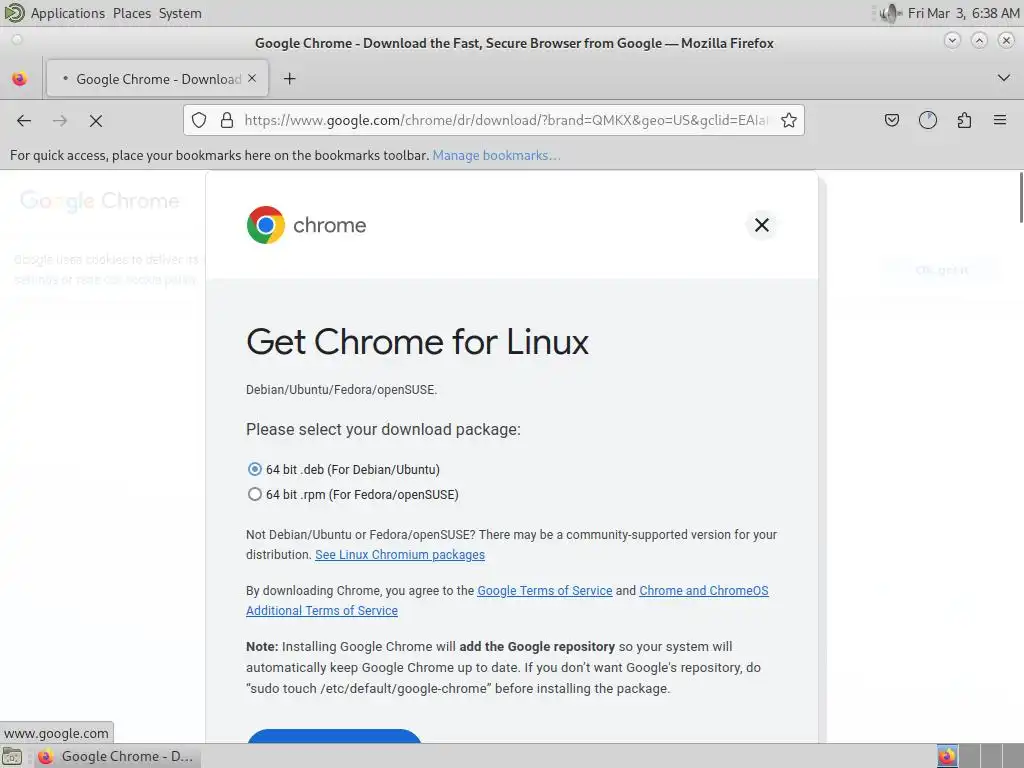Image resolution: width=1024 pixels, height=768 pixels.
Task: Click "Please select your download package:" text
Action: click(x=383, y=429)
